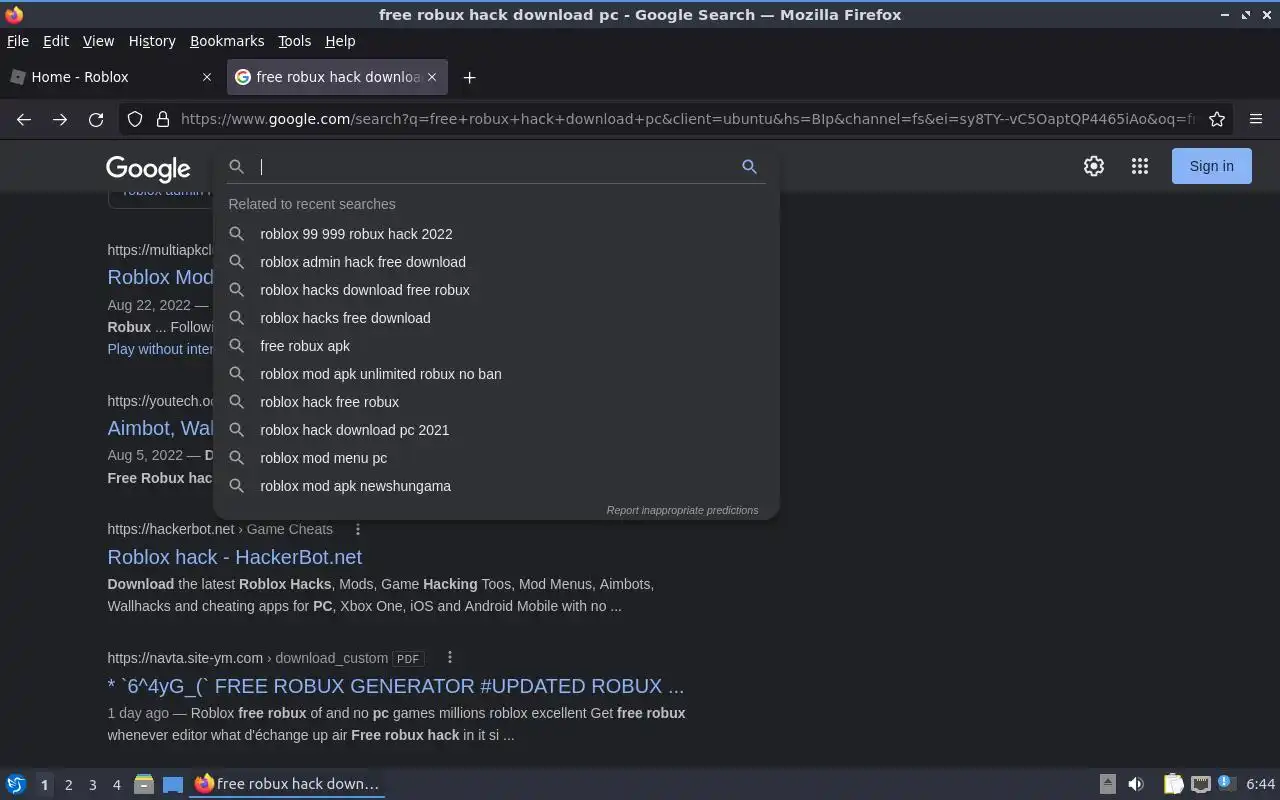Image resolution: width=1280 pixels, height=800 pixels.
Task: Open the Edit menu
Action: click(x=56, y=41)
